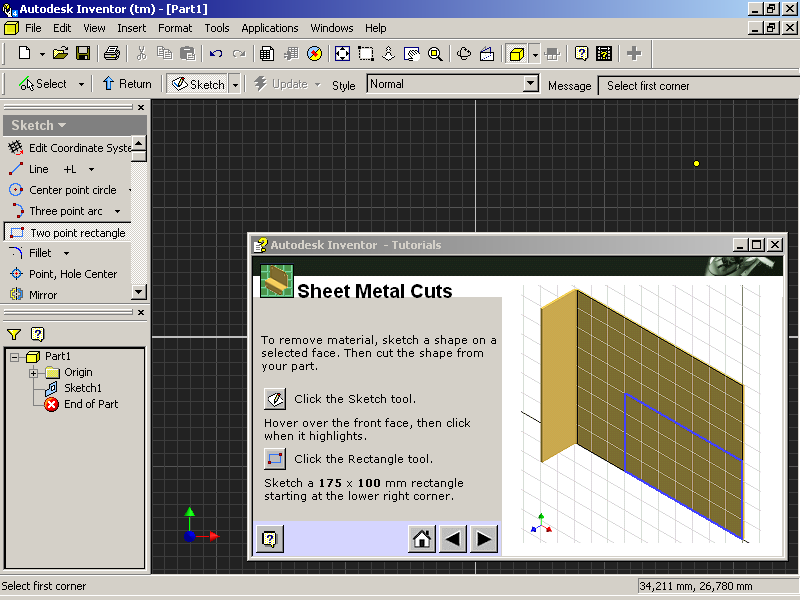Save the part with the floppy icon
The height and width of the screenshot is (600, 800).
83,53
